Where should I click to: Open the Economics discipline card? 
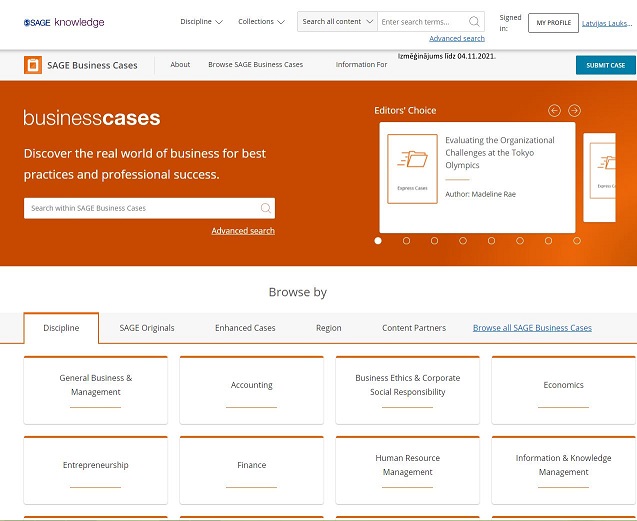(x=563, y=391)
